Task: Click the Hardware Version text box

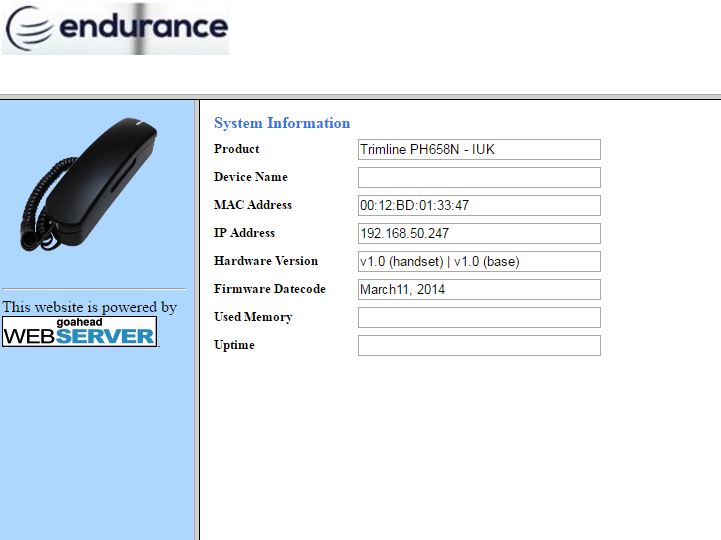Action: tap(479, 262)
